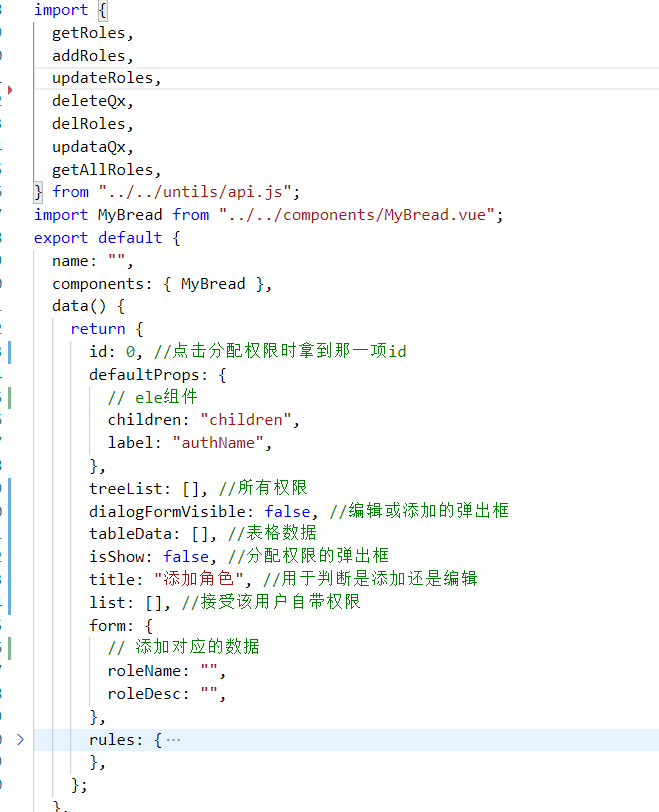The width and height of the screenshot is (659, 812).
Task: Click the red arrow marker in the gutter
Action: coord(10,90)
